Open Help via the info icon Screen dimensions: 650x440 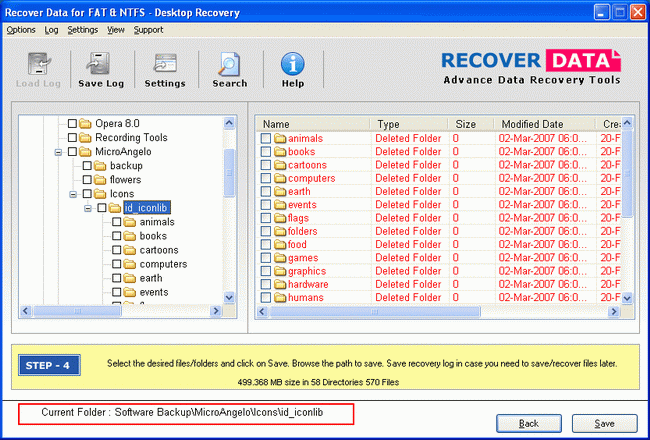coord(292,63)
